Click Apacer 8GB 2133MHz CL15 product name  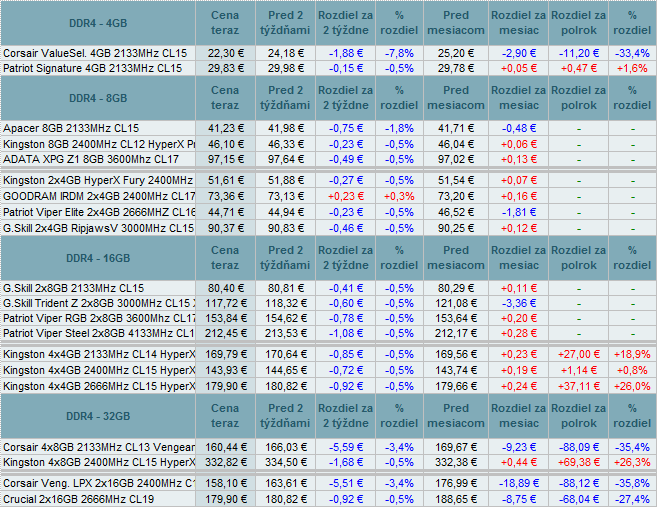(x=71, y=128)
